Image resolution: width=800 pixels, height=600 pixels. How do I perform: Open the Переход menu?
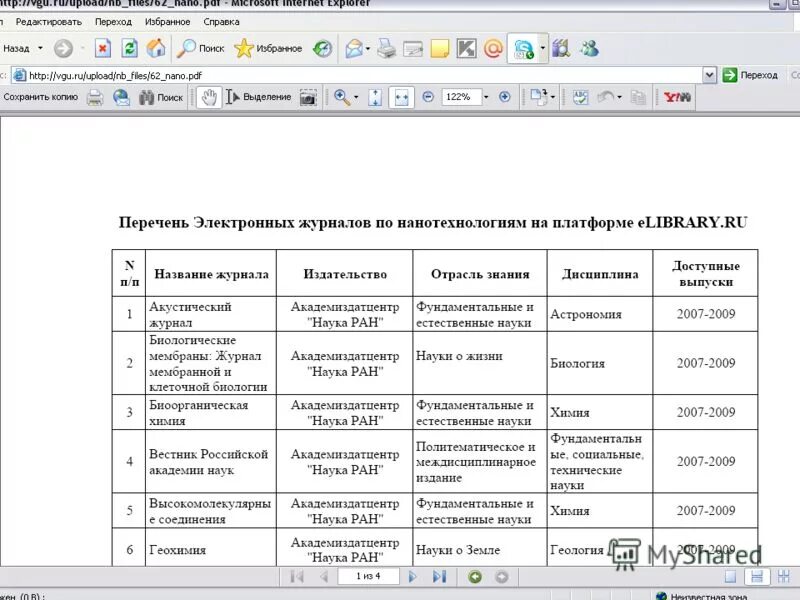click(x=113, y=22)
